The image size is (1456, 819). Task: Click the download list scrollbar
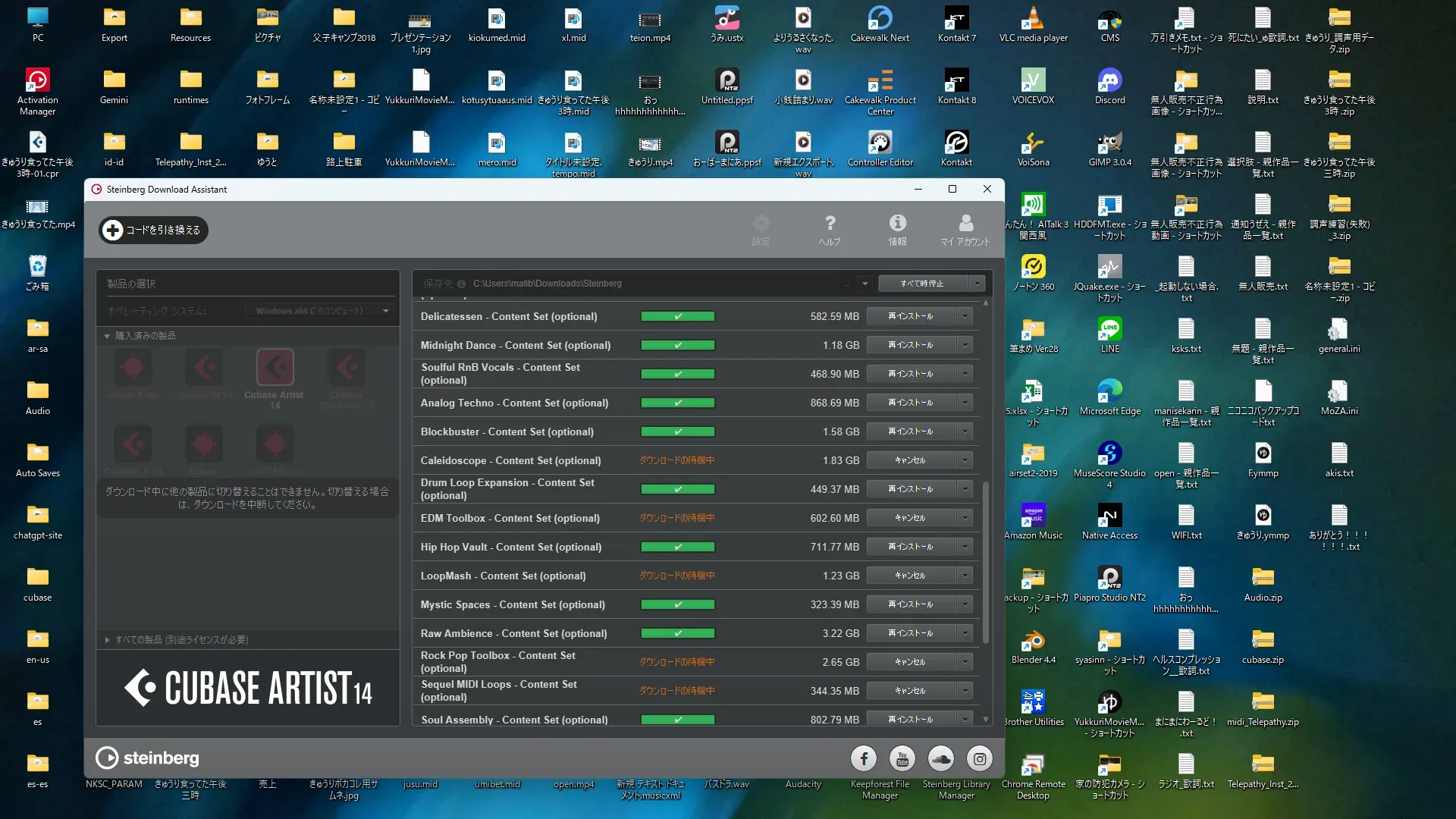click(985, 561)
